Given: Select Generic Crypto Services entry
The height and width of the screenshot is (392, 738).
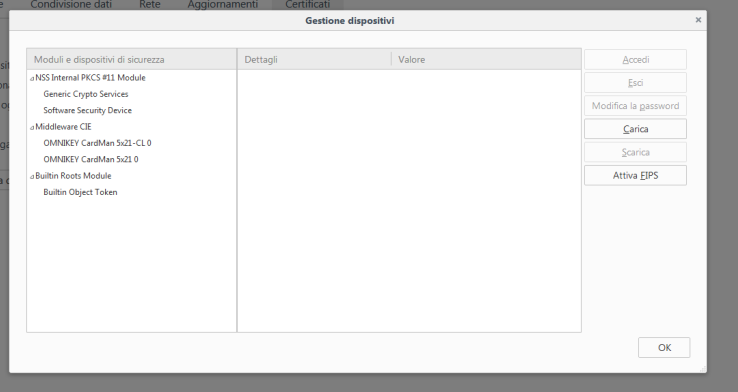Looking at the screenshot, I should coord(86,94).
